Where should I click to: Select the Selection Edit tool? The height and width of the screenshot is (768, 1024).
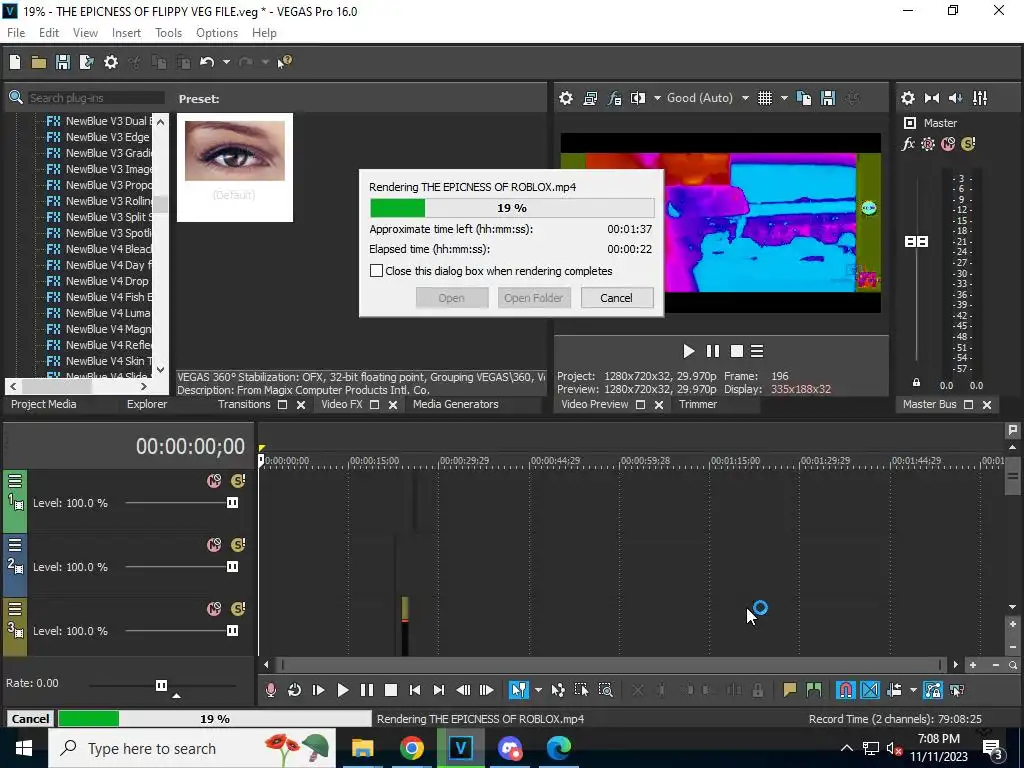coord(581,690)
